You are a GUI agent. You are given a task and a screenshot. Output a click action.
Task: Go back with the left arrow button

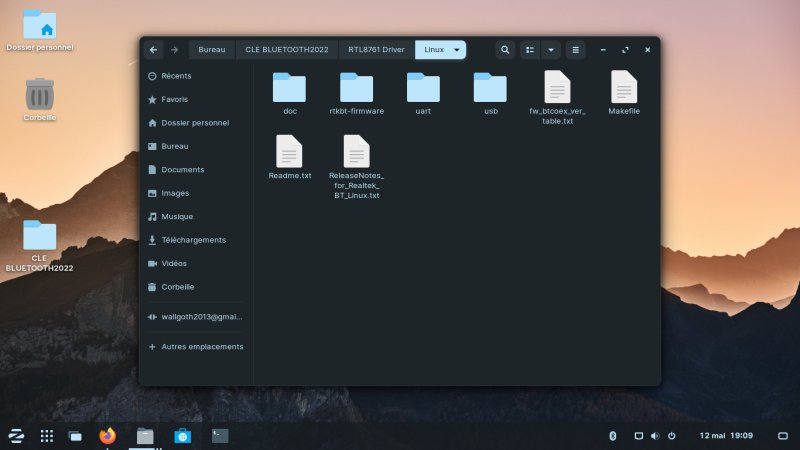tap(153, 49)
